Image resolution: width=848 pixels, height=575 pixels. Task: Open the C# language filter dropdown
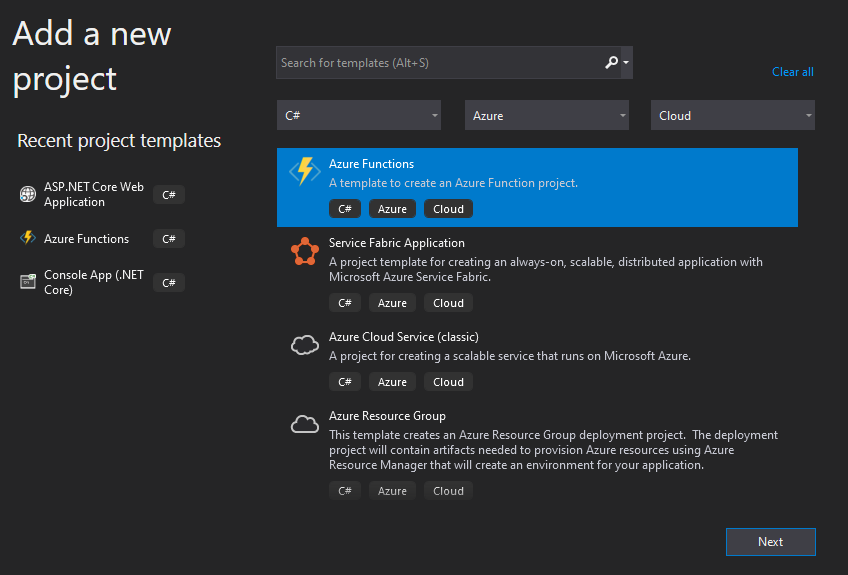tap(359, 115)
